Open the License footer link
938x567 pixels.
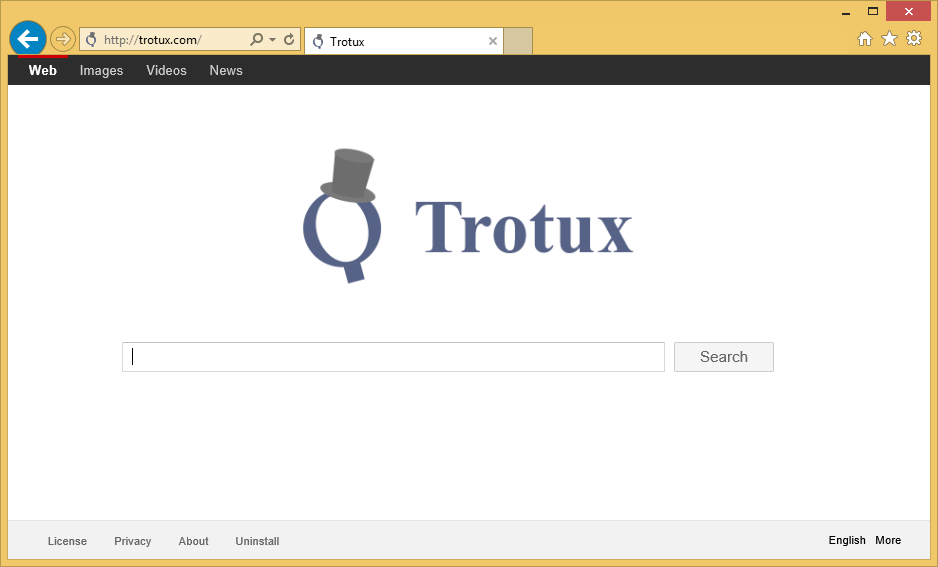(67, 541)
